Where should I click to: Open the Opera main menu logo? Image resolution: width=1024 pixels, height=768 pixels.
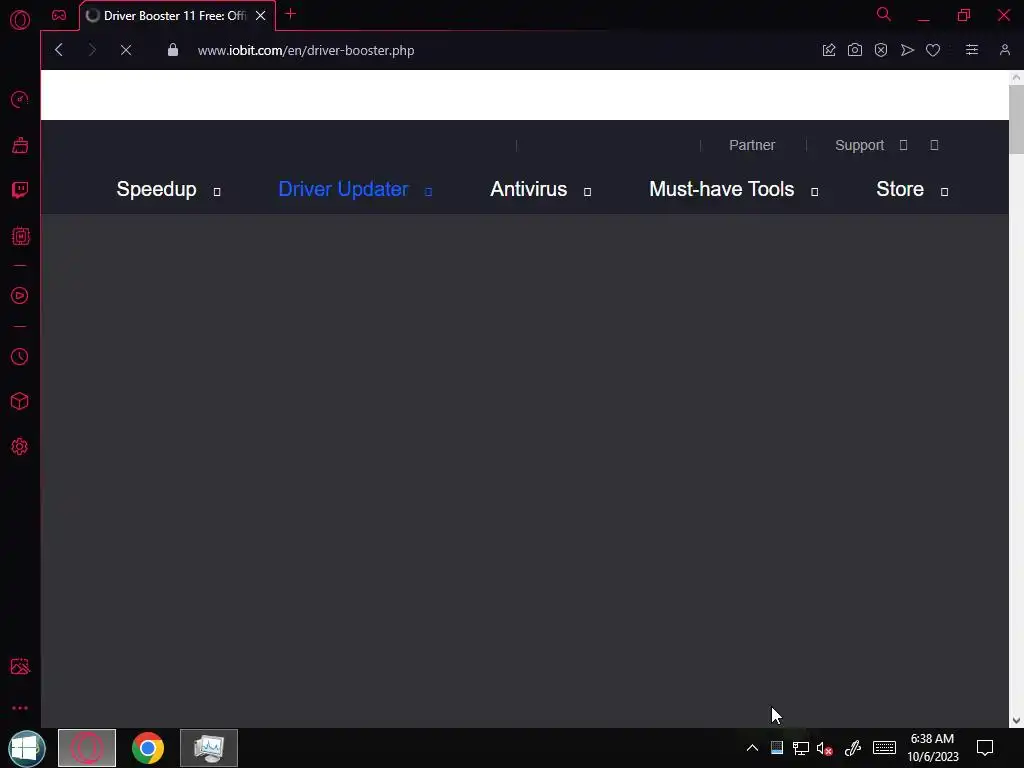click(x=20, y=20)
